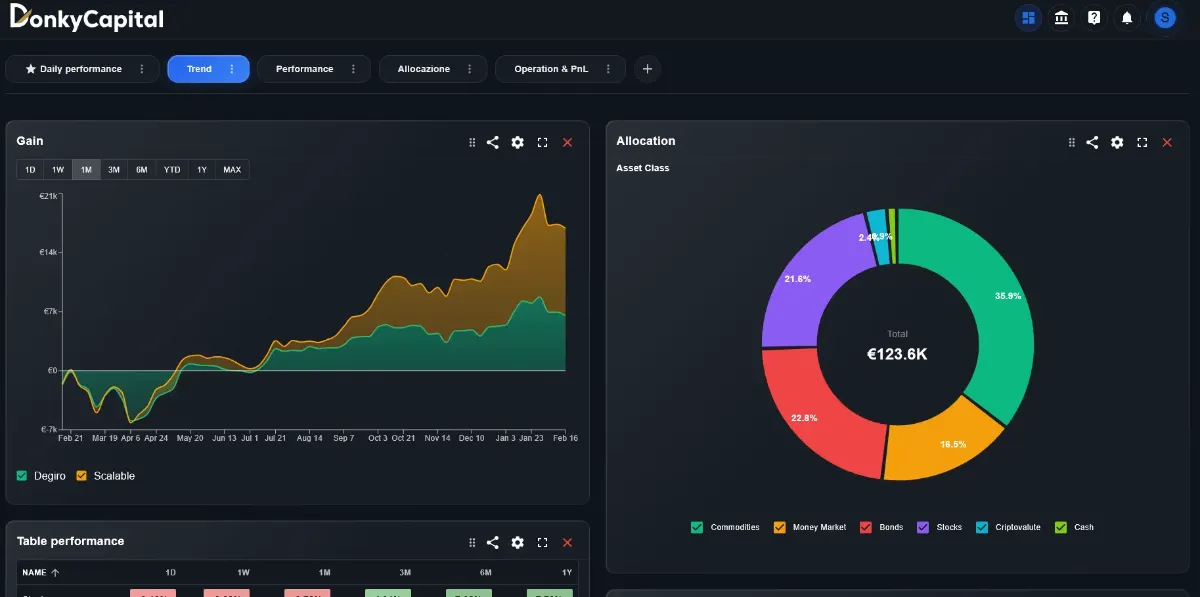Image resolution: width=1200 pixels, height=597 pixels.
Task: Share the Gain widget
Action: [493, 143]
